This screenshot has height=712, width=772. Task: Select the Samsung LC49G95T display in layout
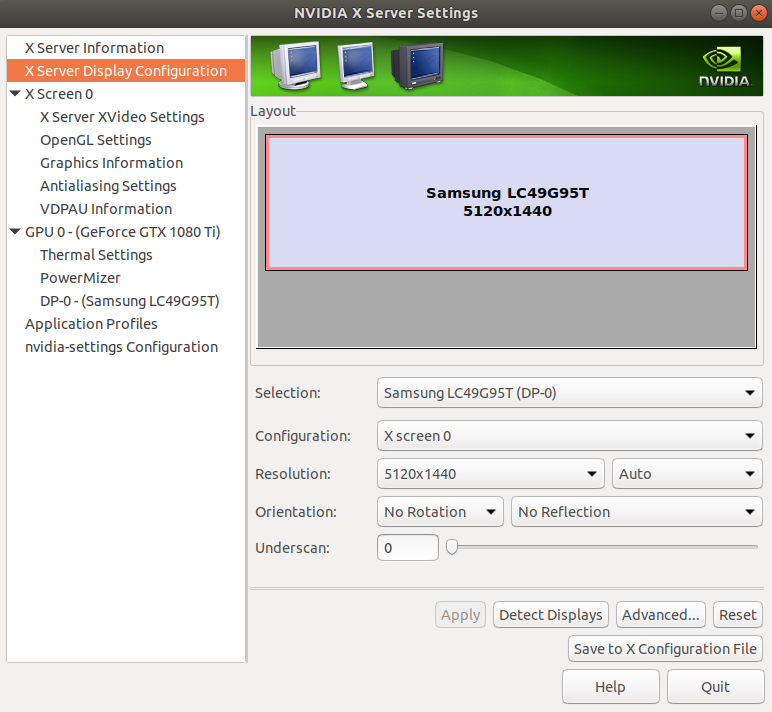(506, 202)
